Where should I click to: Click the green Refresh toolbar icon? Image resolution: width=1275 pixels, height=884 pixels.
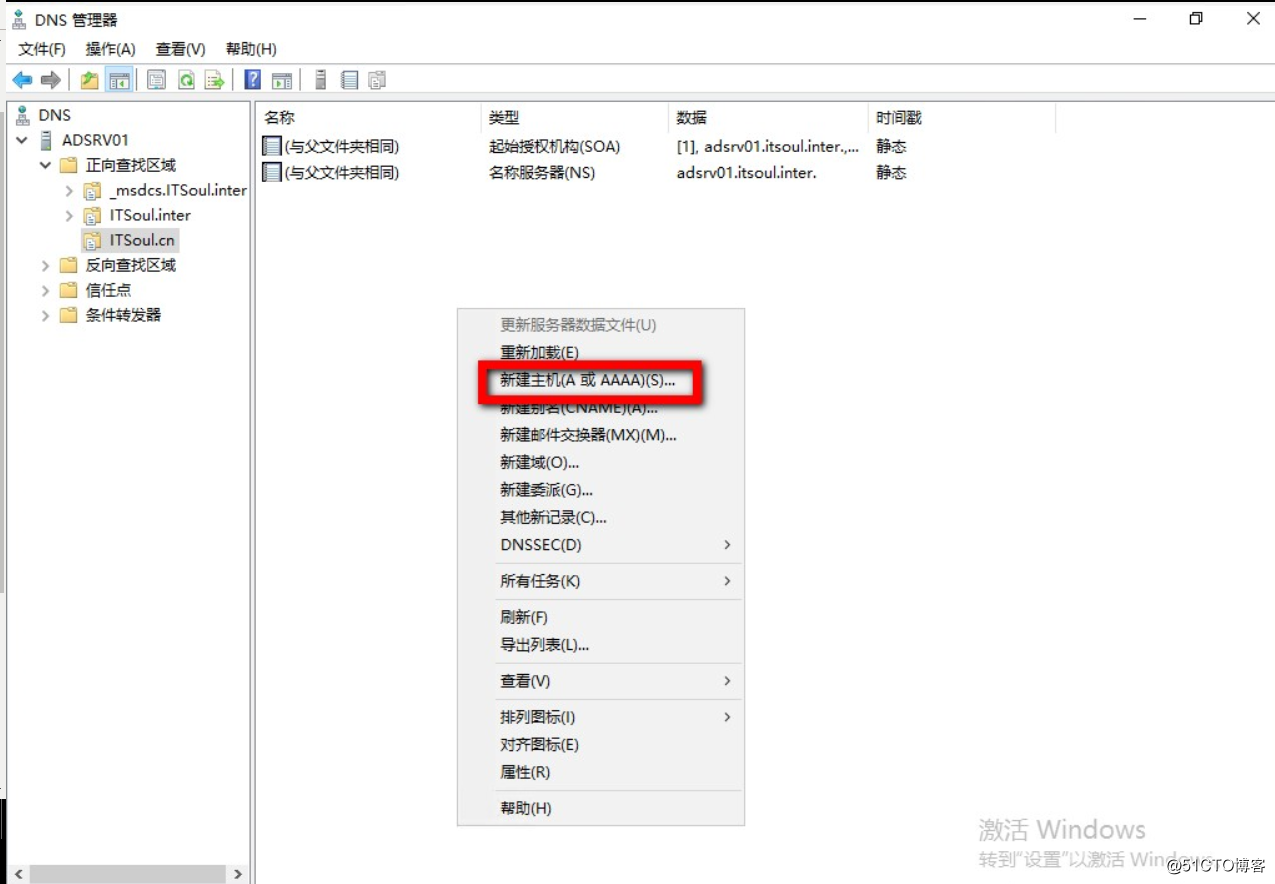185,80
